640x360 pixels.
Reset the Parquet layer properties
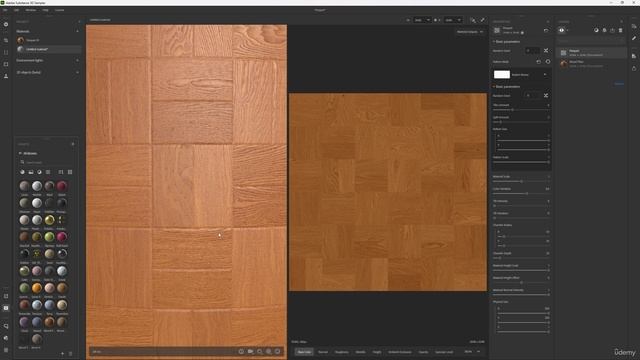(x=546, y=30)
